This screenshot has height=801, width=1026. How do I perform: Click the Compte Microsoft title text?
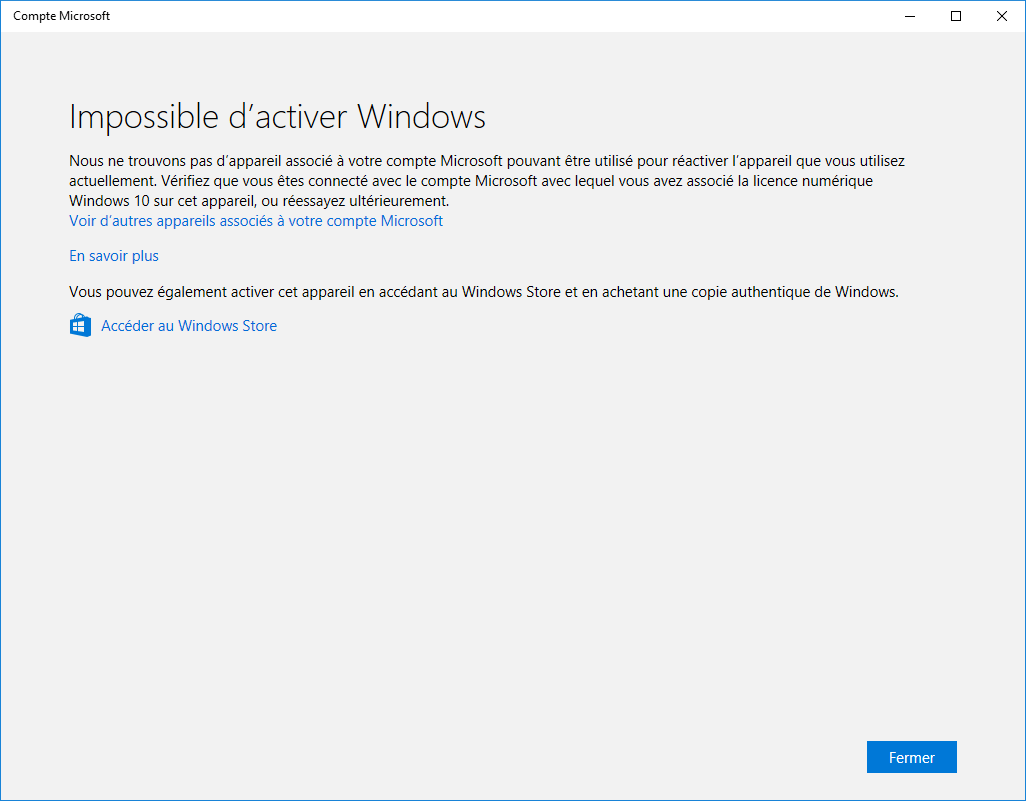click(x=62, y=16)
